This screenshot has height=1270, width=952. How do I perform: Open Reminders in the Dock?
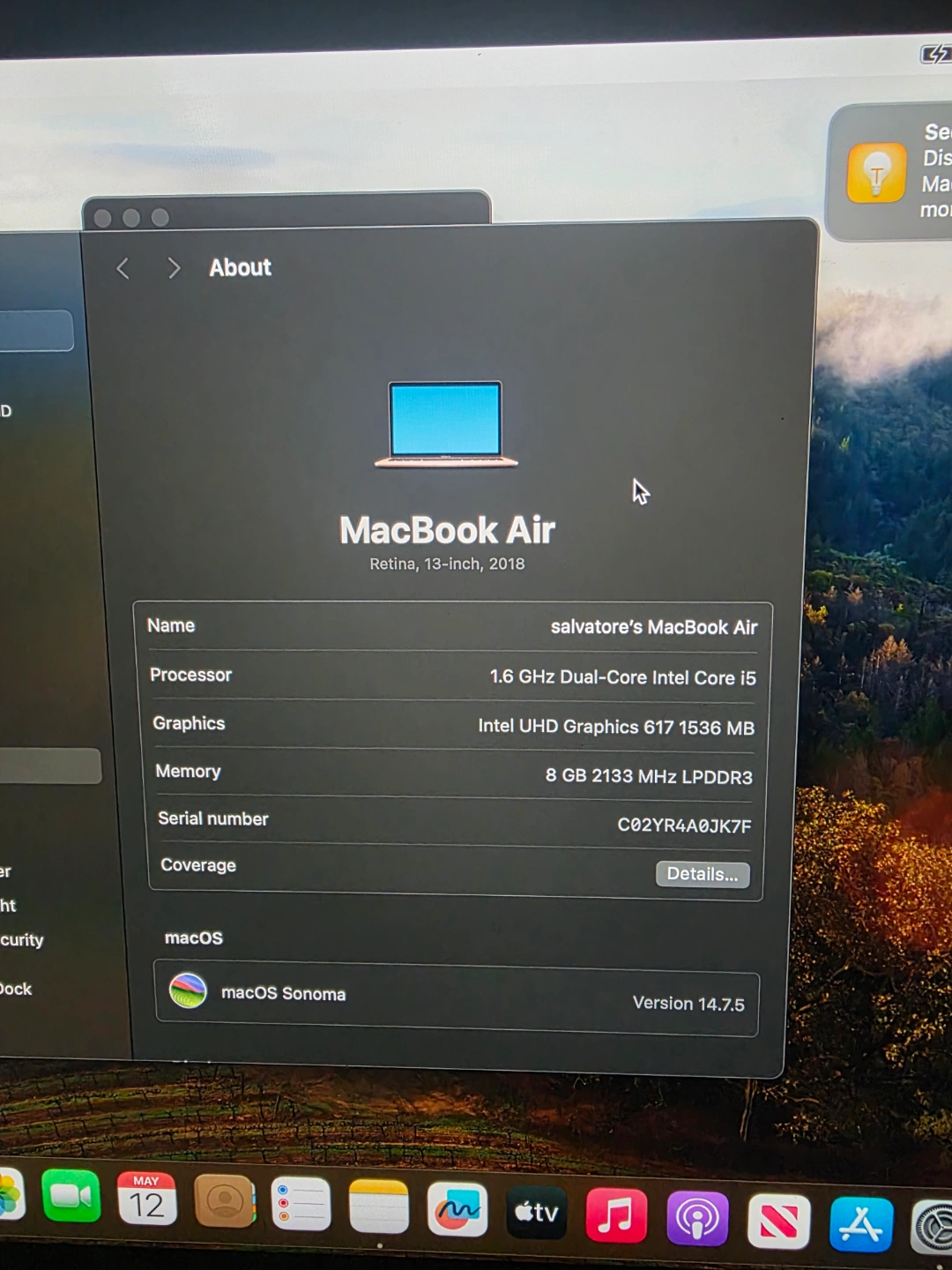tap(301, 1204)
